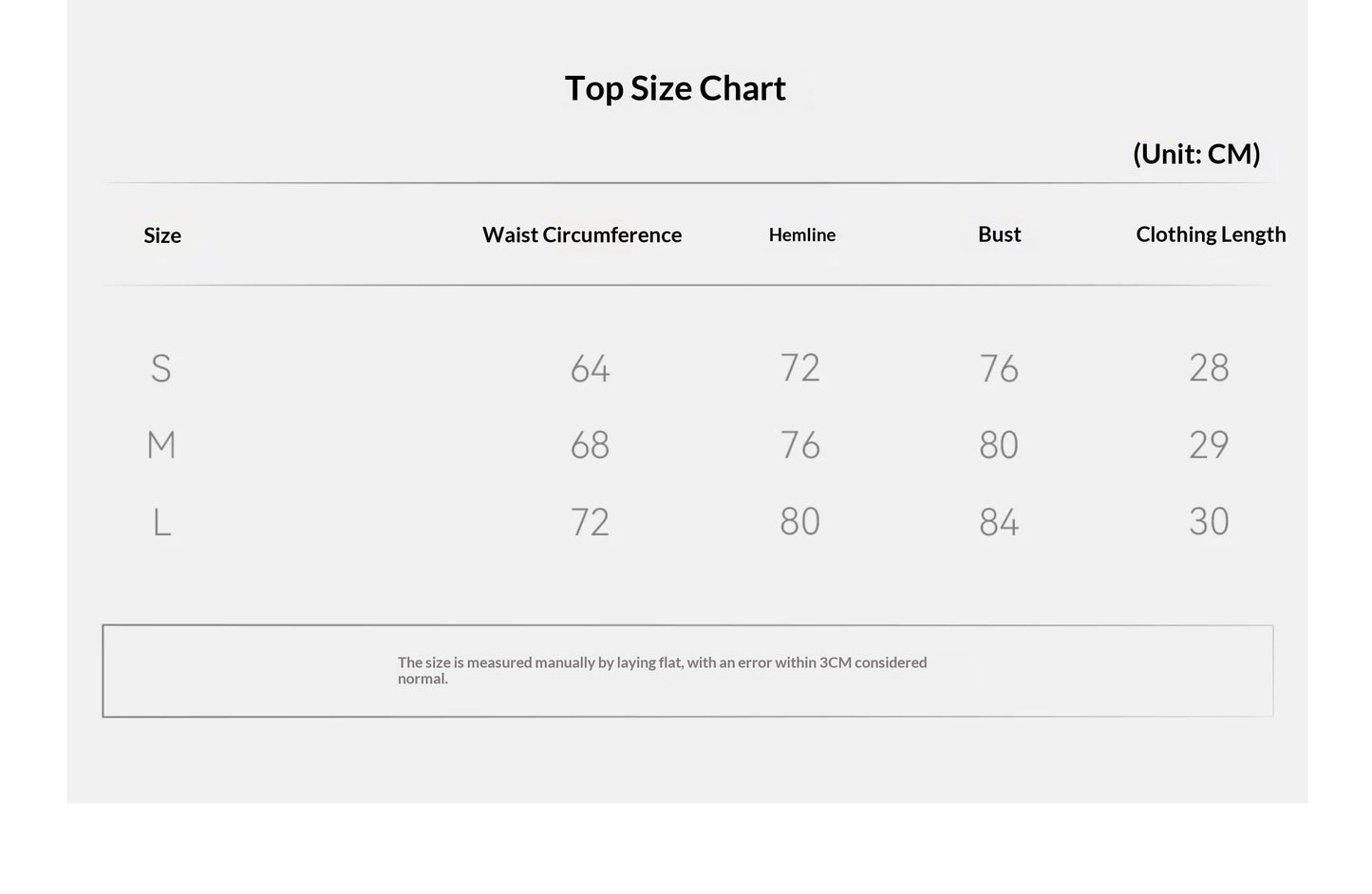
Task: Select the S size row label
Action: coord(161,368)
